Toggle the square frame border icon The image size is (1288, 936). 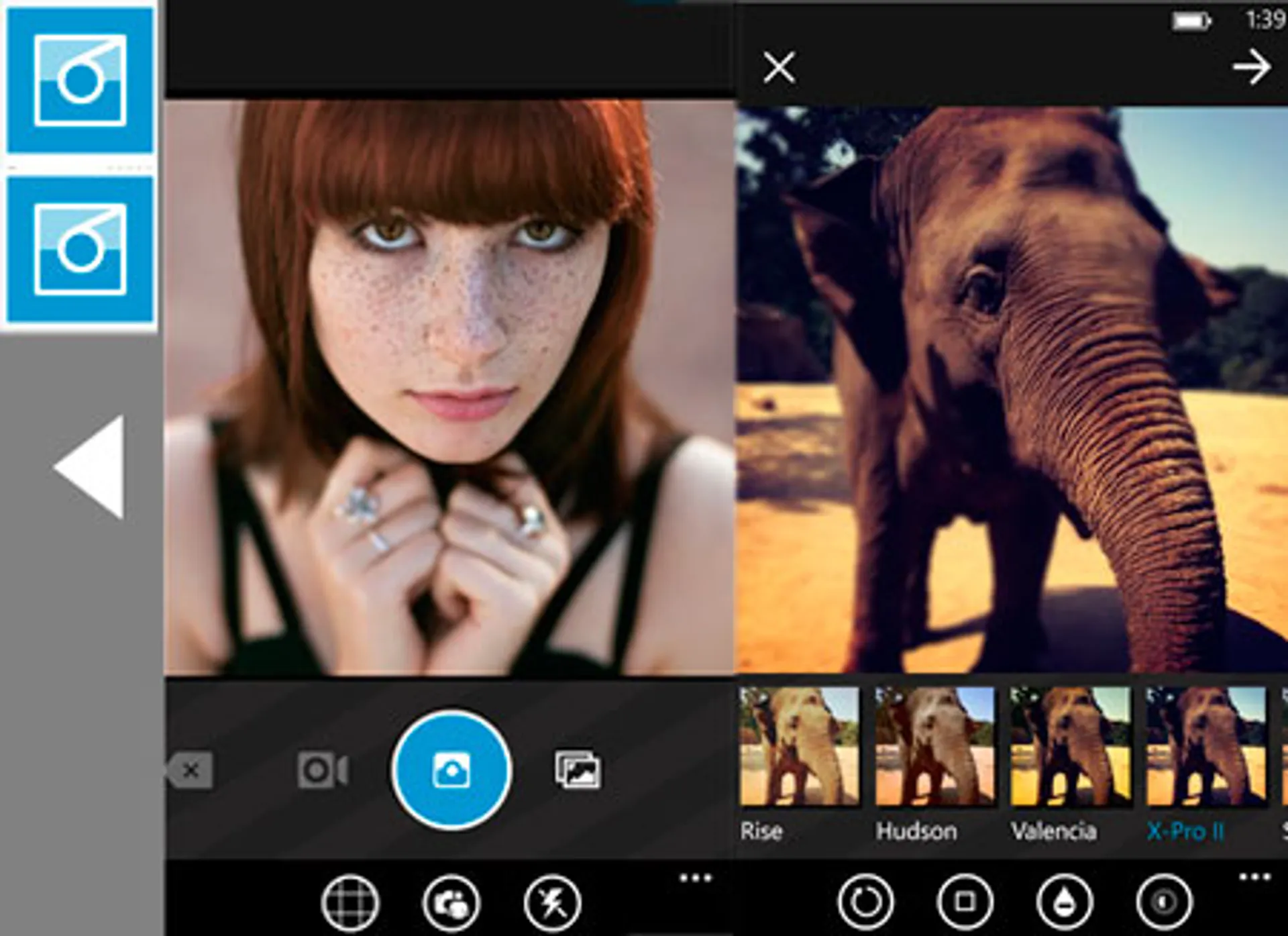tap(965, 902)
